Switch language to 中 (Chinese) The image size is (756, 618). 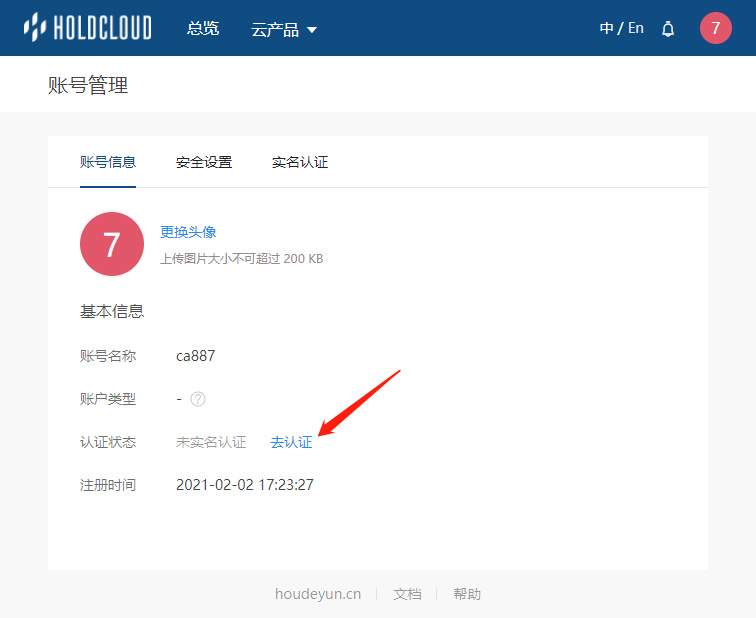pyautogui.click(x=606, y=29)
